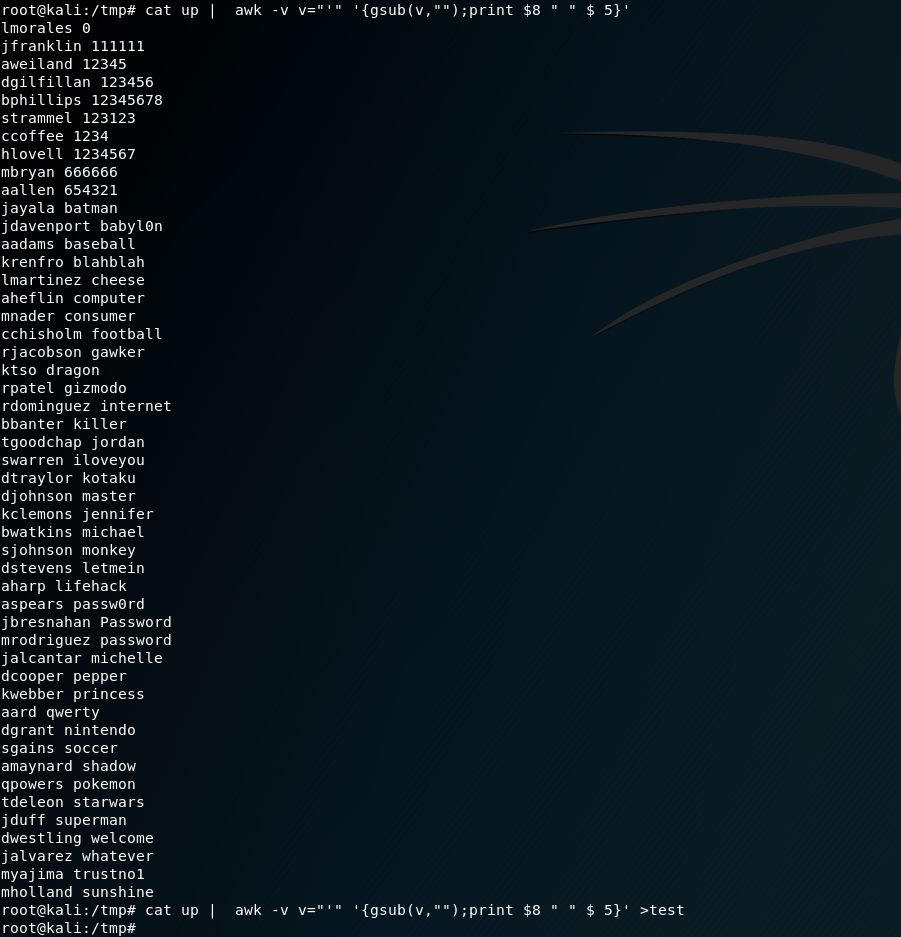Select the "rjacobson gawker" row
The height and width of the screenshot is (937, 901).
point(73,352)
